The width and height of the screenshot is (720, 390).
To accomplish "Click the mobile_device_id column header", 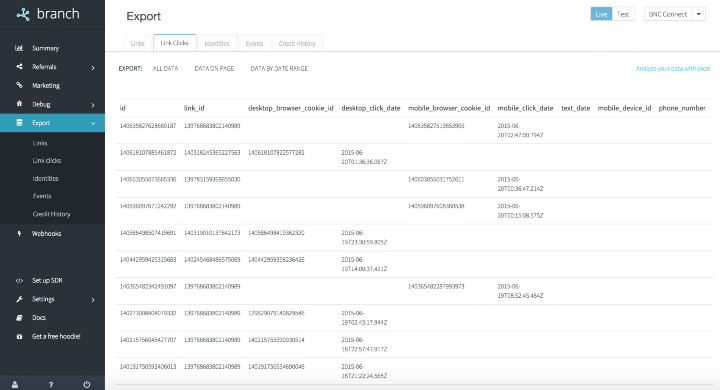I will pyautogui.click(x=624, y=108).
